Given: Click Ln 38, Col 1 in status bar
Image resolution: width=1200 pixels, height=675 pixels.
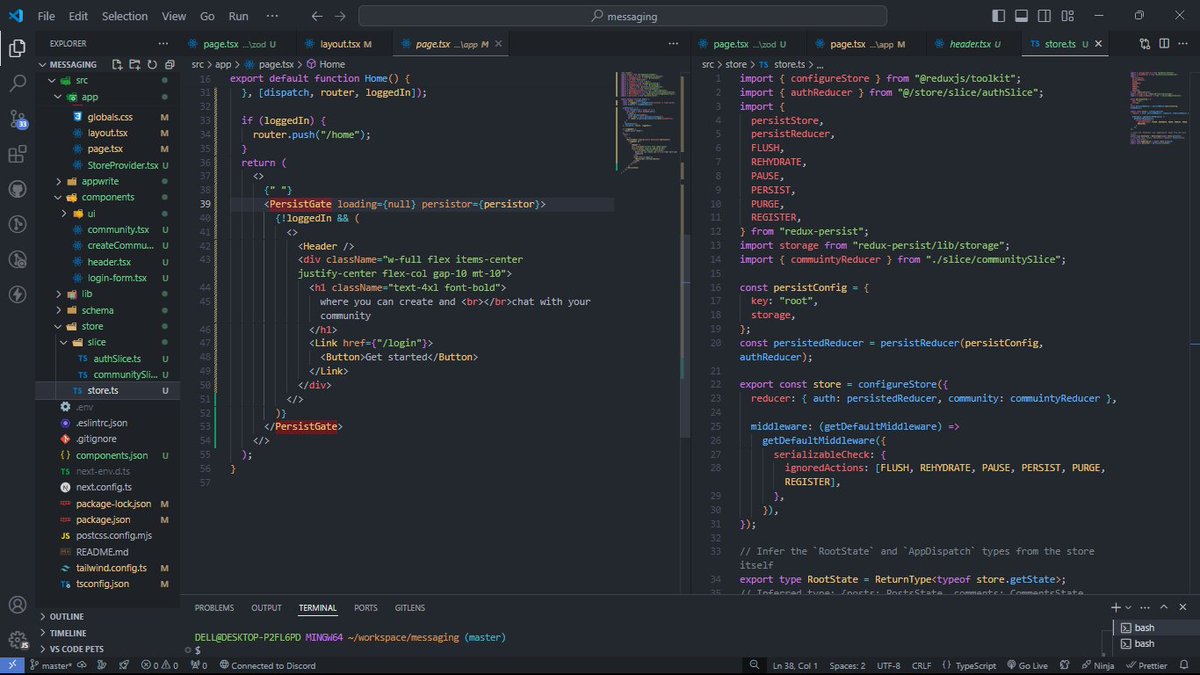Looking at the screenshot, I should coord(795,665).
